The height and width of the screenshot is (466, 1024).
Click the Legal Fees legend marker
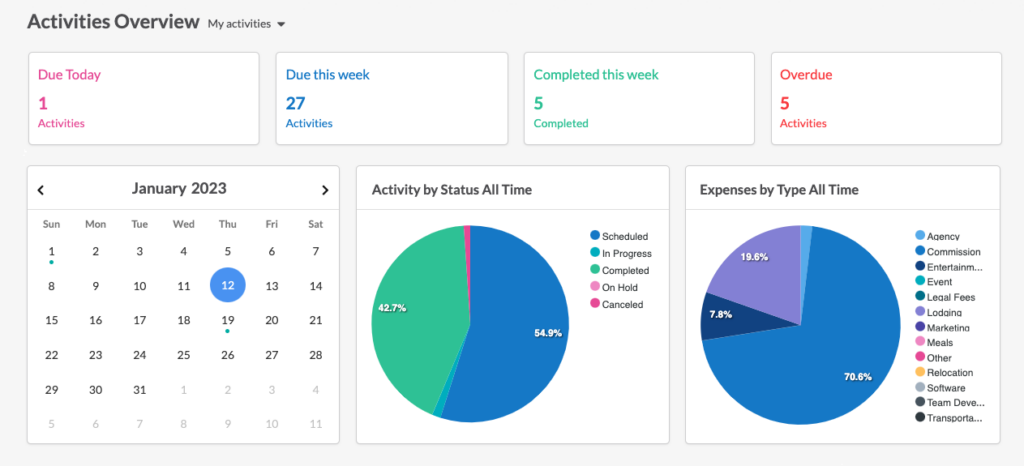click(920, 297)
